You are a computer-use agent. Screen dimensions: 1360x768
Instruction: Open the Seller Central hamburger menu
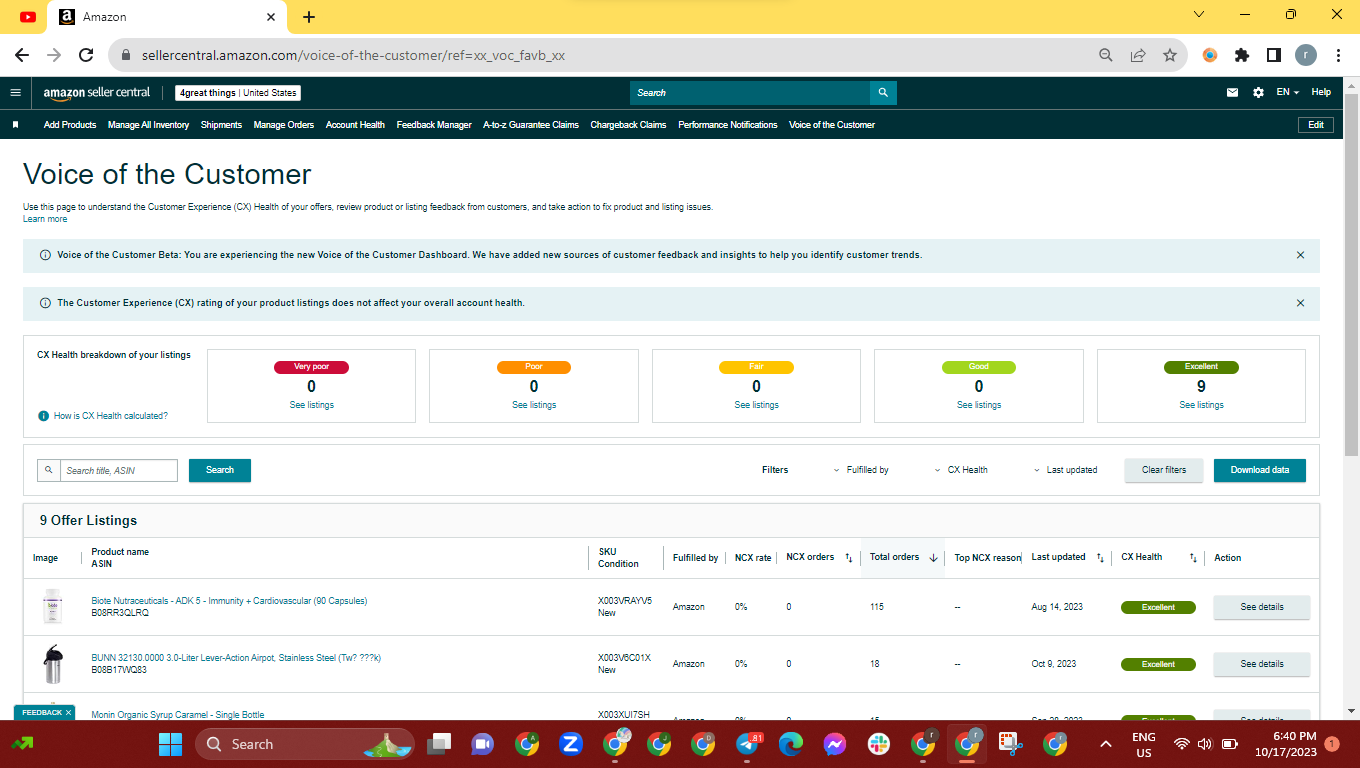click(15, 92)
